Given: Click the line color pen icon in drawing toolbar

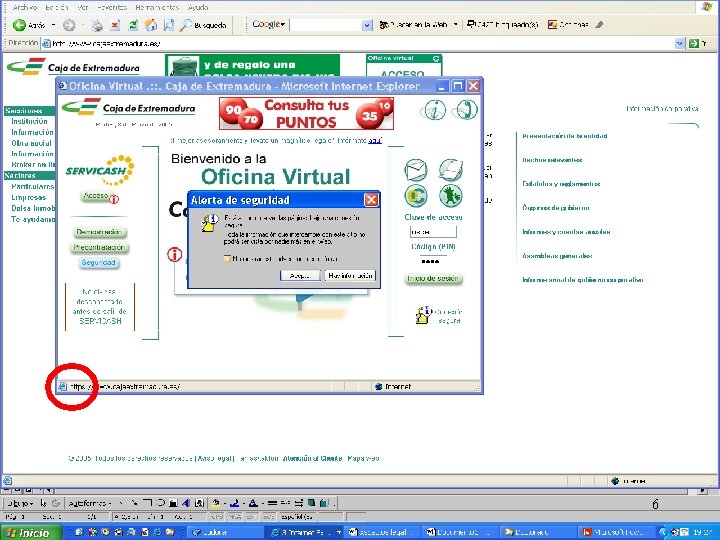Looking at the screenshot, I should [234, 503].
